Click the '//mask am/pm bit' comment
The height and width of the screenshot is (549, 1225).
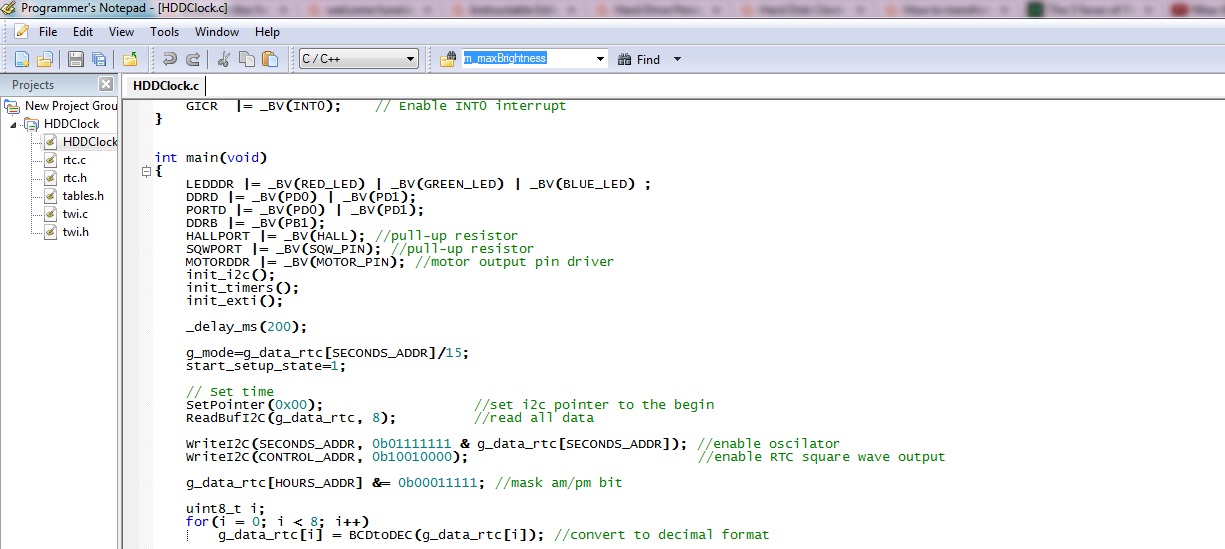click(x=558, y=482)
